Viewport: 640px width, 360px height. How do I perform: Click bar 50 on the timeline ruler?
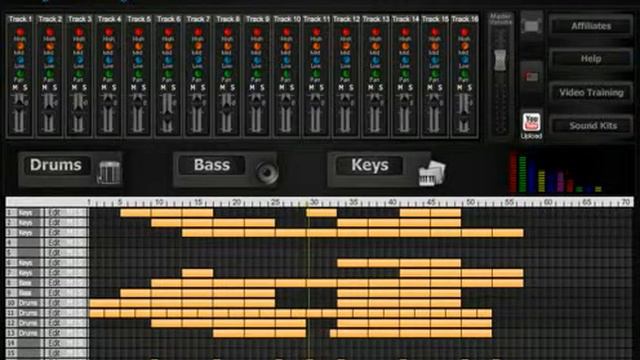point(470,202)
